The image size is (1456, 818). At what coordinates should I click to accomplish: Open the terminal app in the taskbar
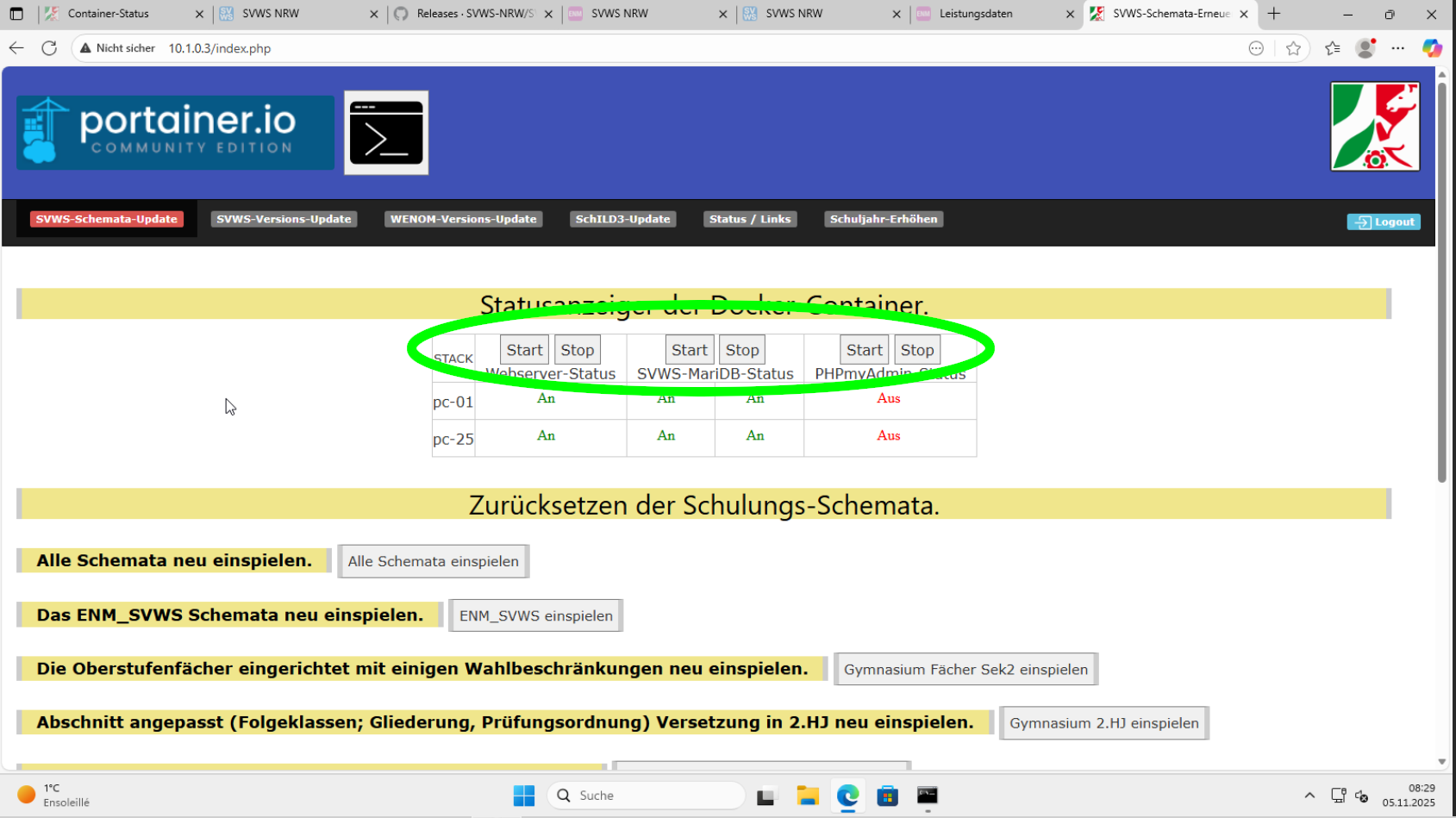pos(928,796)
